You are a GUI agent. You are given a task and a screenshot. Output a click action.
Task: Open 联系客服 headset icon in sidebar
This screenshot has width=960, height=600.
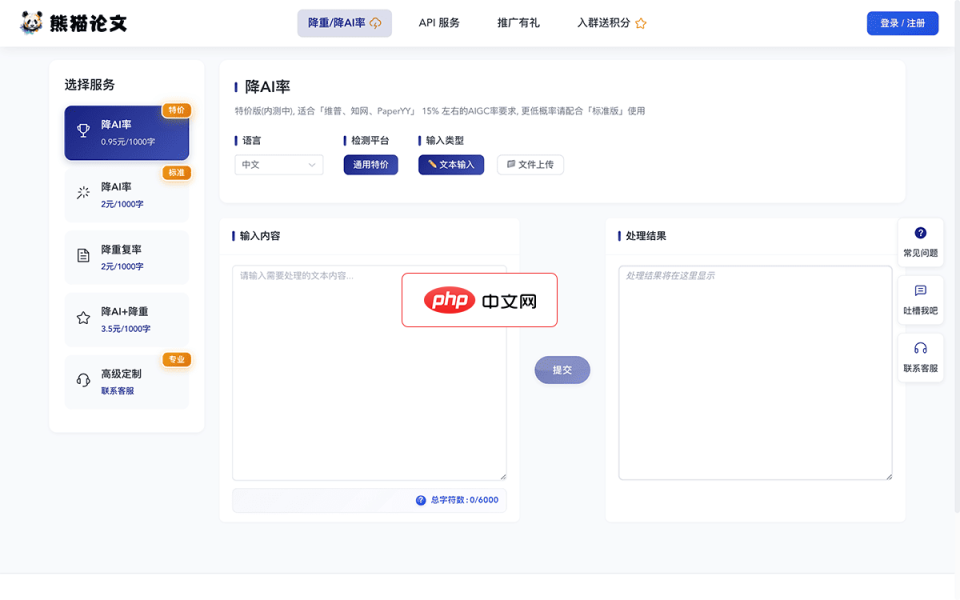click(920, 348)
